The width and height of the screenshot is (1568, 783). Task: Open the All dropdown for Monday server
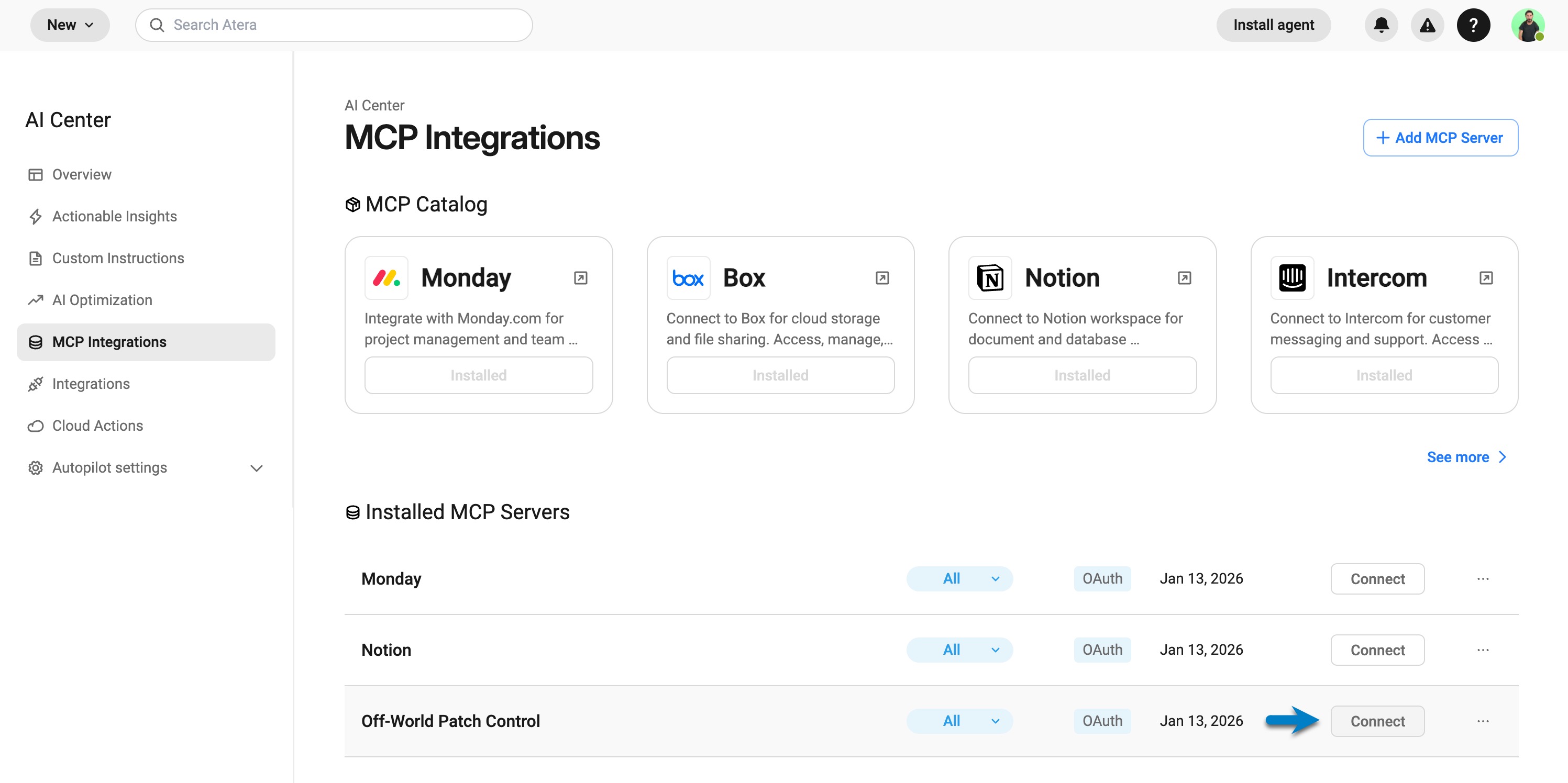[x=959, y=578]
